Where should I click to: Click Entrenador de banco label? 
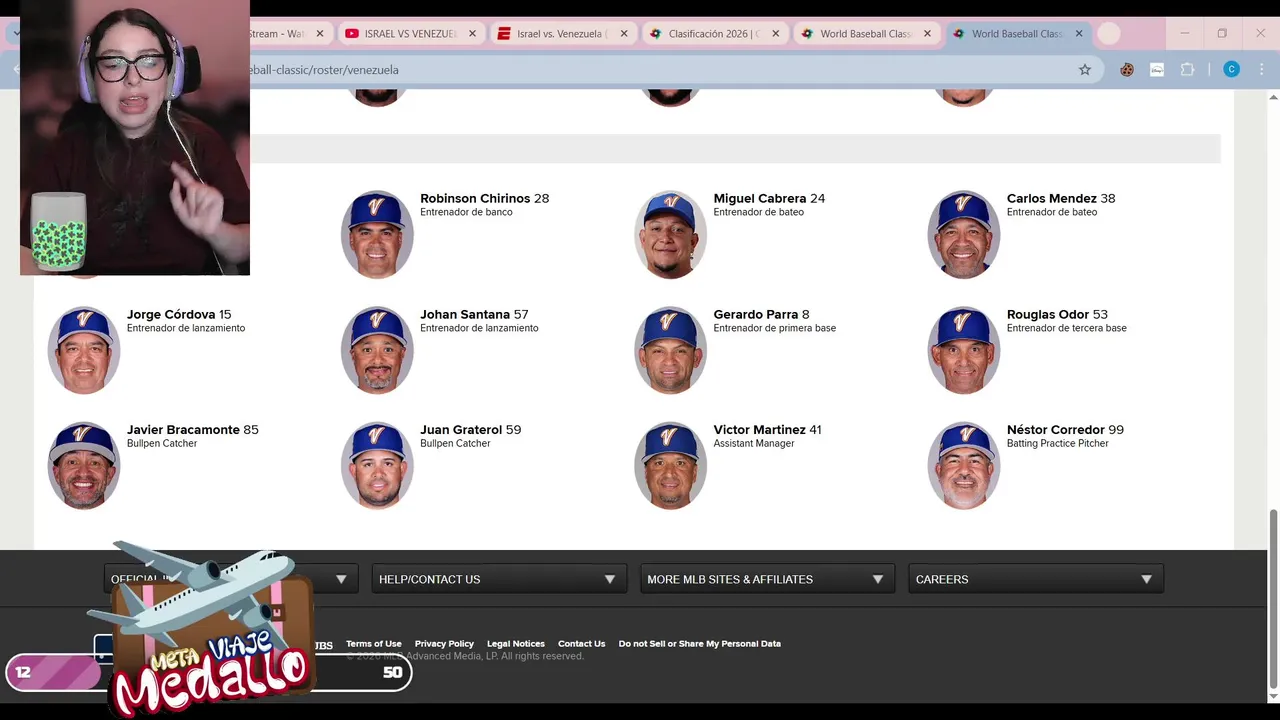click(466, 212)
